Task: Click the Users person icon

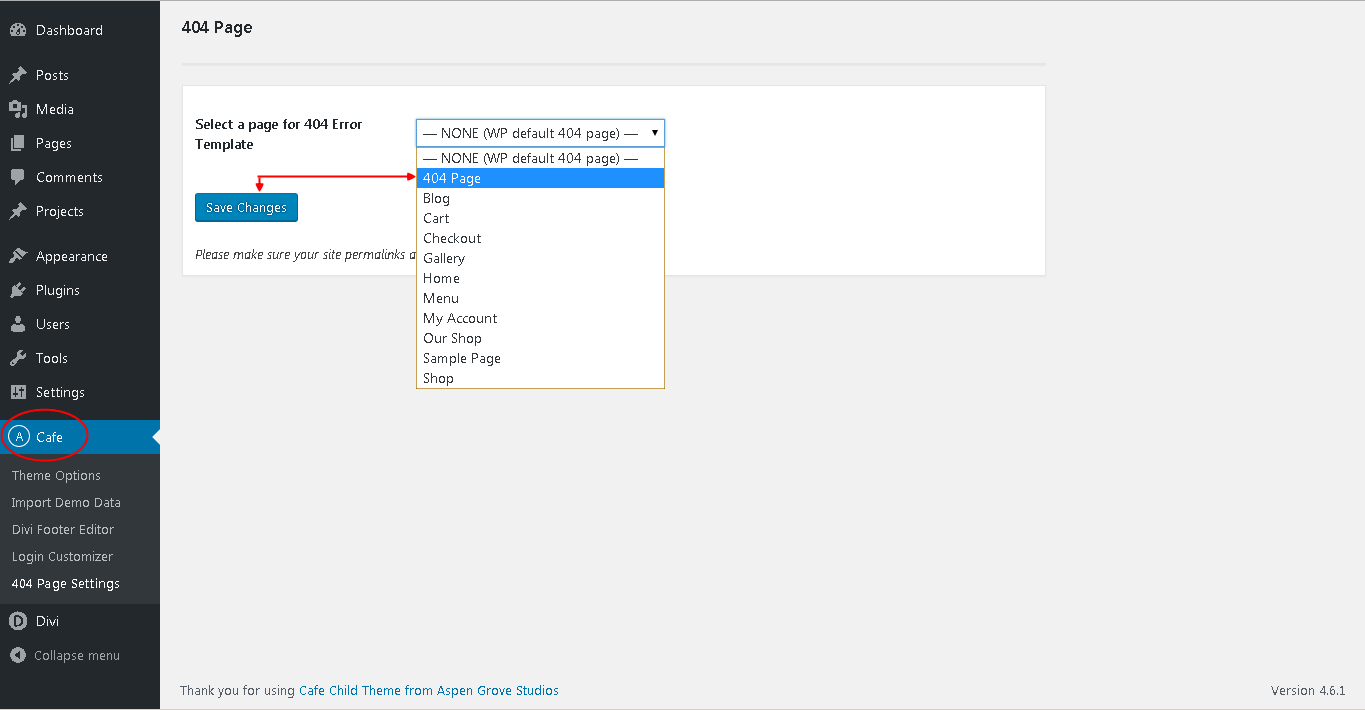Action: coord(18,324)
